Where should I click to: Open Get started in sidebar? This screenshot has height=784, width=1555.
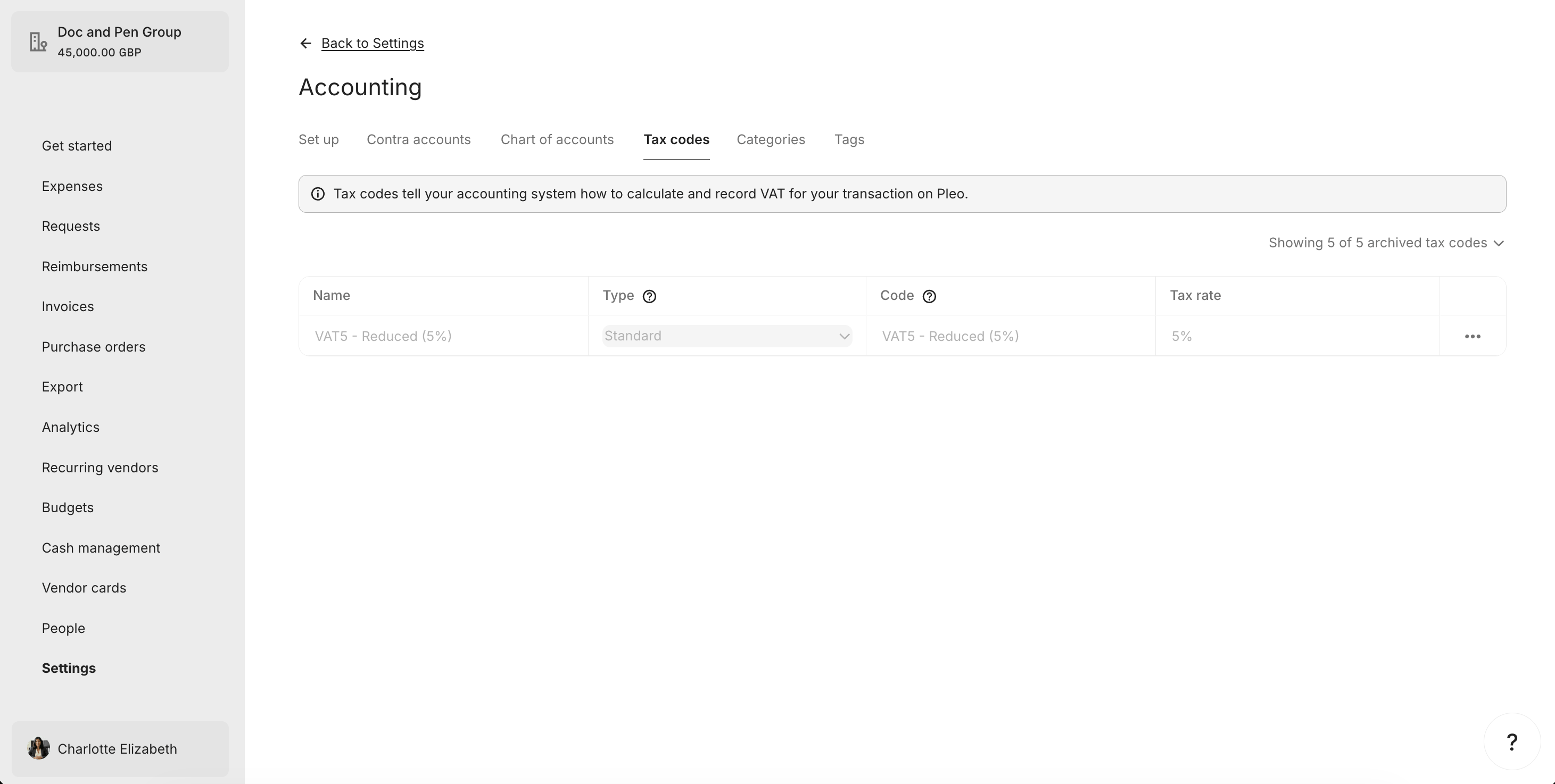point(77,146)
